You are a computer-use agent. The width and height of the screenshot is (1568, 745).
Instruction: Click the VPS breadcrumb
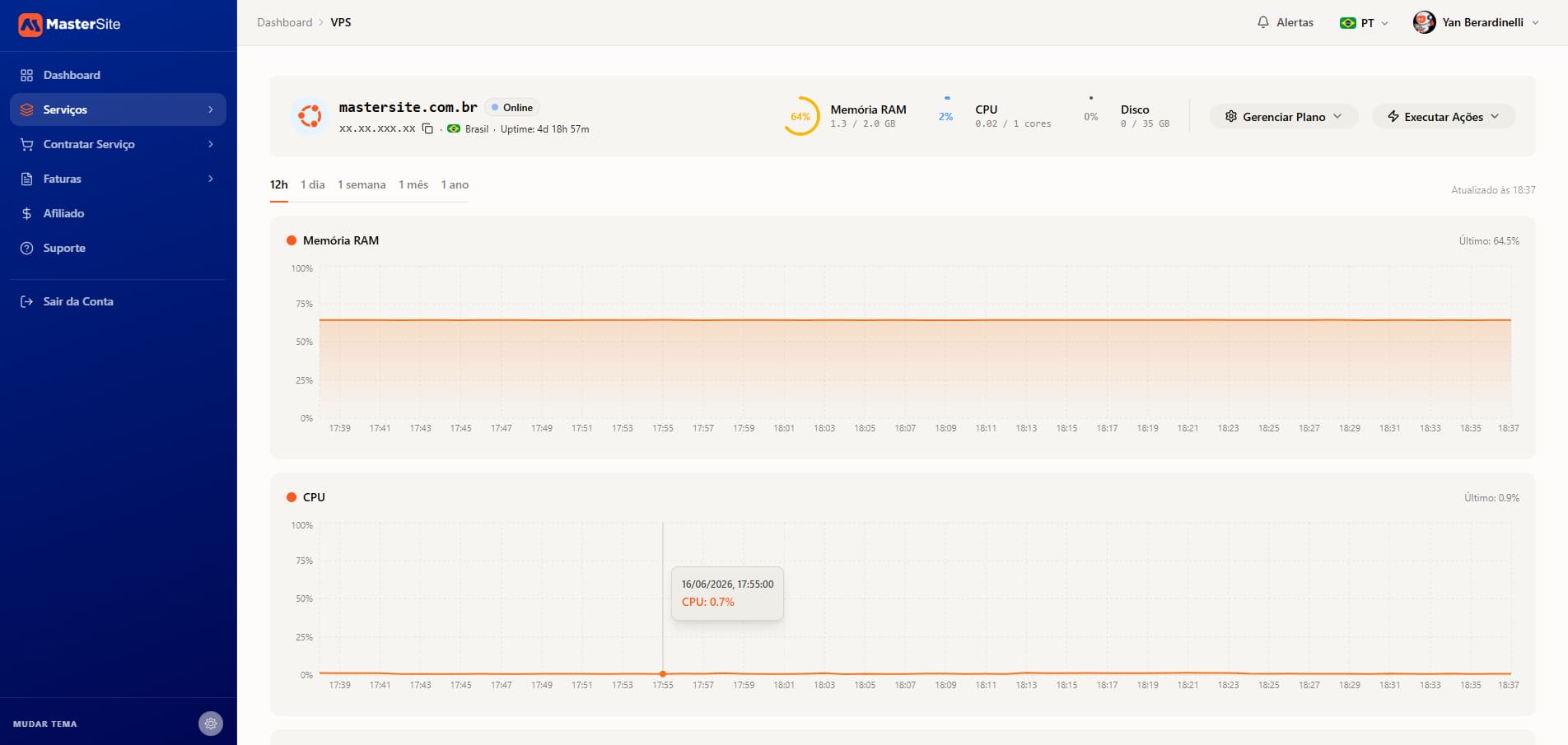pyautogui.click(x=341, y=22)
